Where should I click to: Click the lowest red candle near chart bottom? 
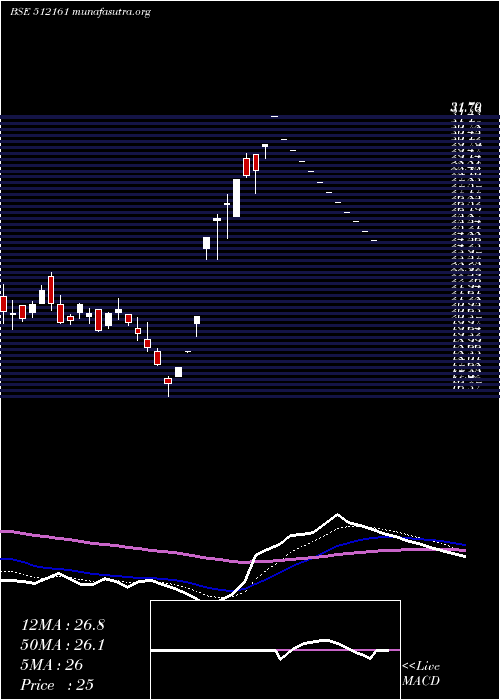168,381
